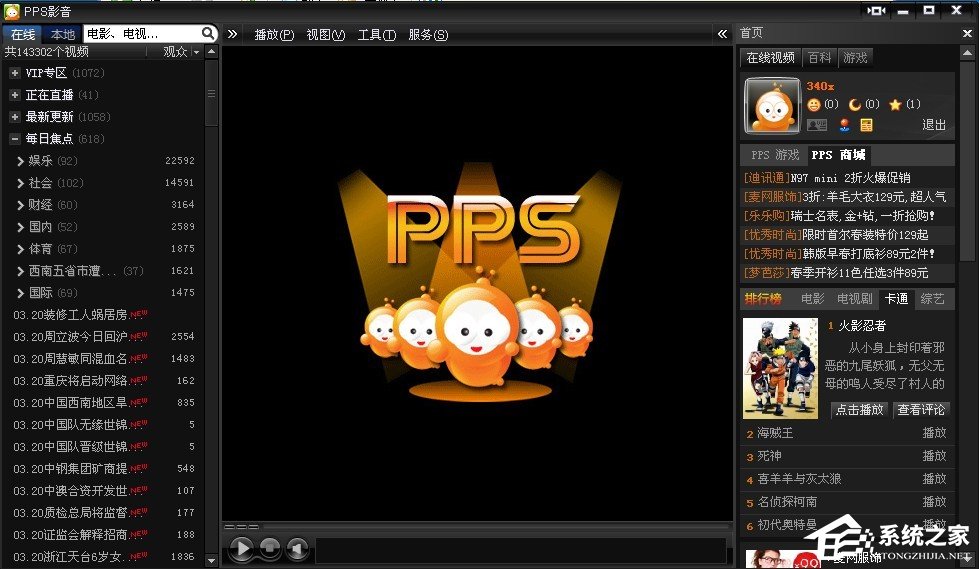Viewport: 979px width, 569px height.
Task: Click 点击播放 button for 火影忍者
Action: pyautogui.click(x=859, y=410)
